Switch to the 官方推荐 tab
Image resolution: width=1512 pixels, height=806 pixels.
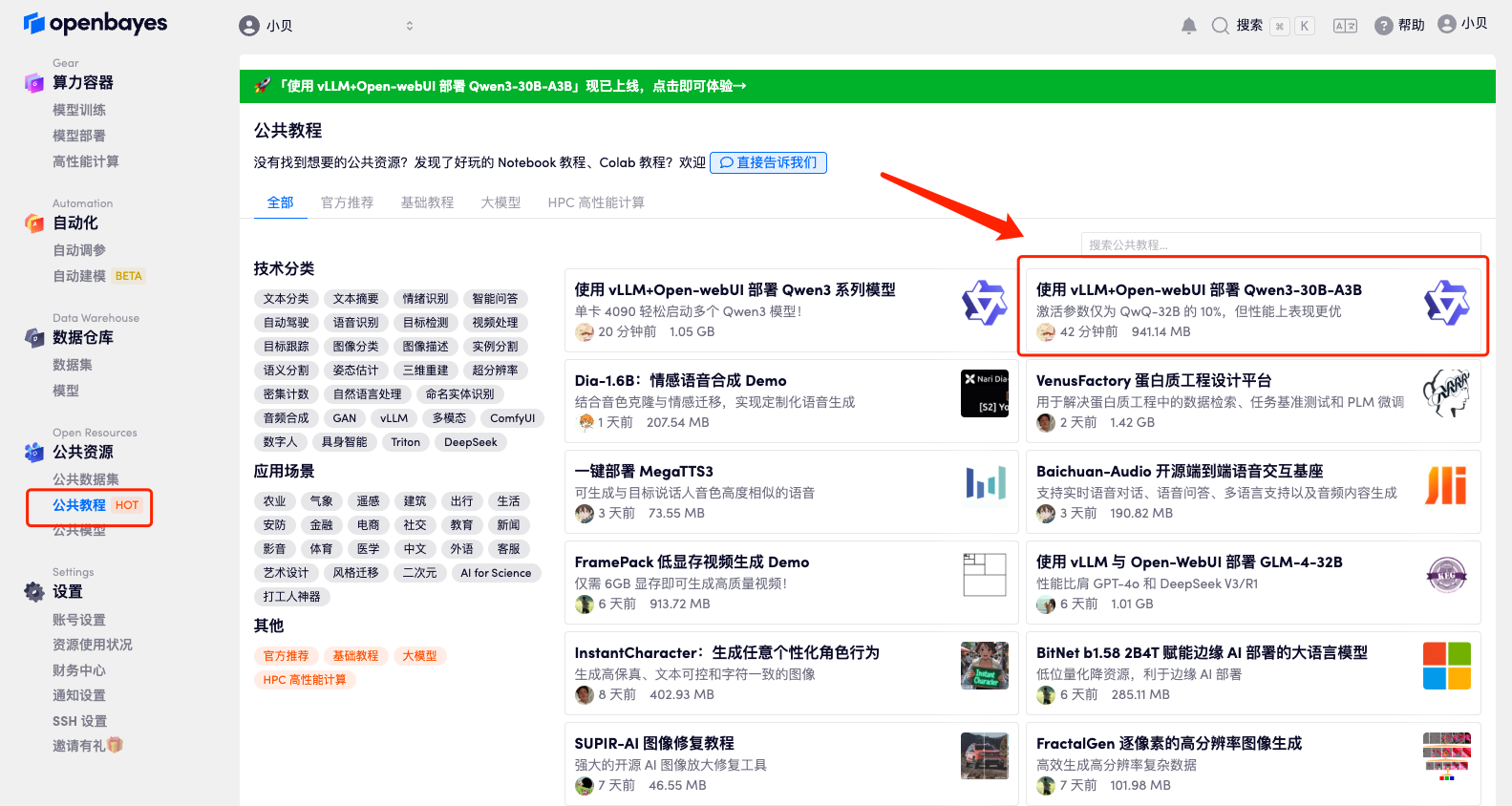click(347, 202)
